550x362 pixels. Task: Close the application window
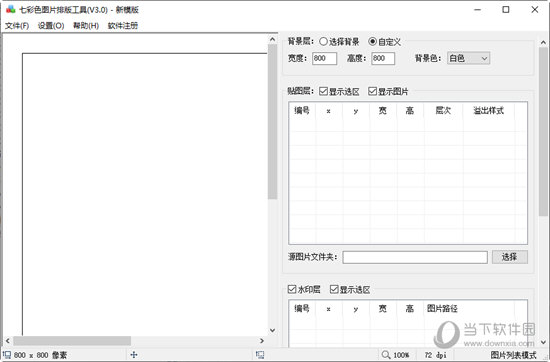[535, 9]
